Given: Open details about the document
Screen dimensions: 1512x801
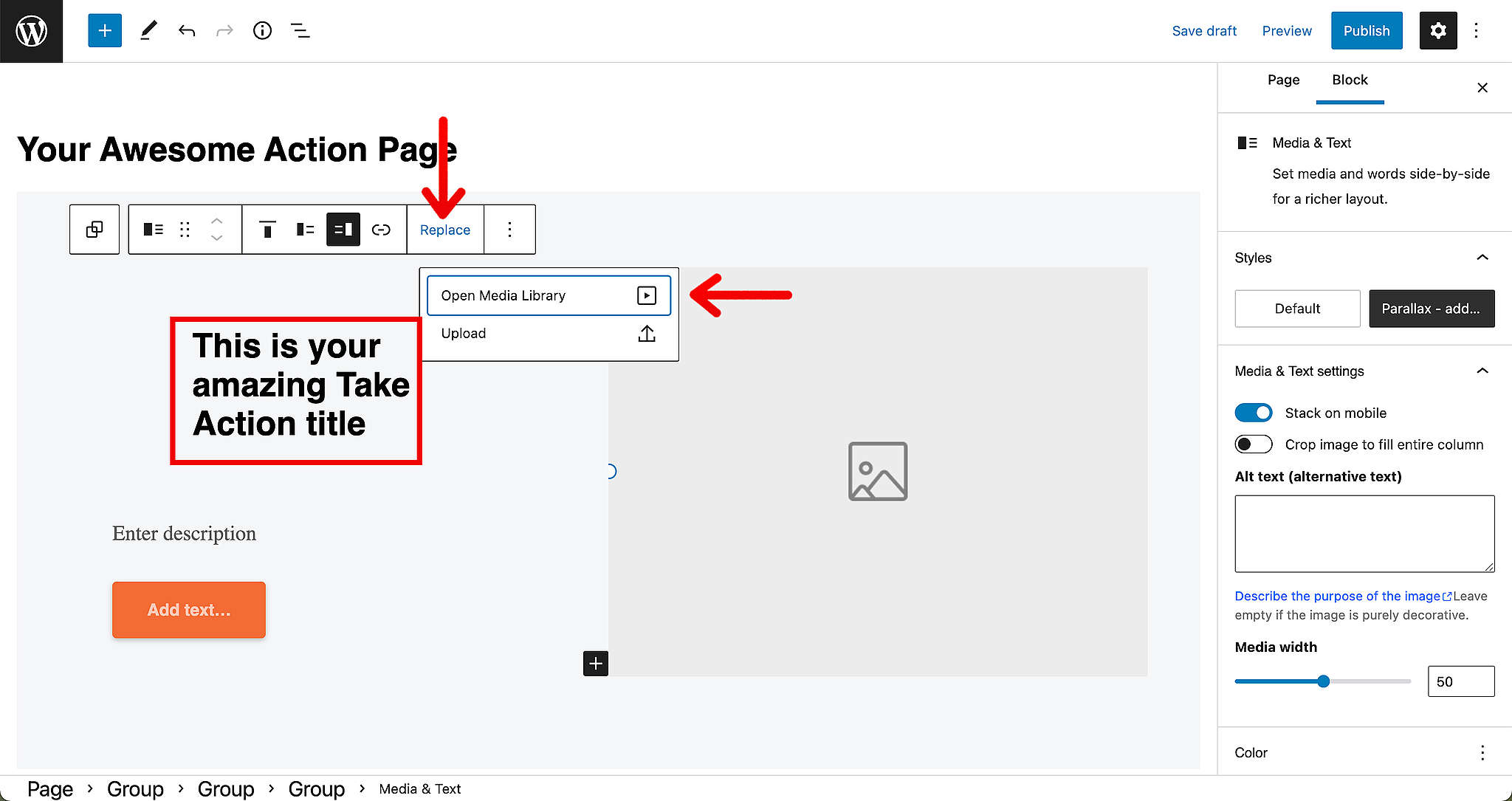Looking at the screenshot, I should pos(262,30).
